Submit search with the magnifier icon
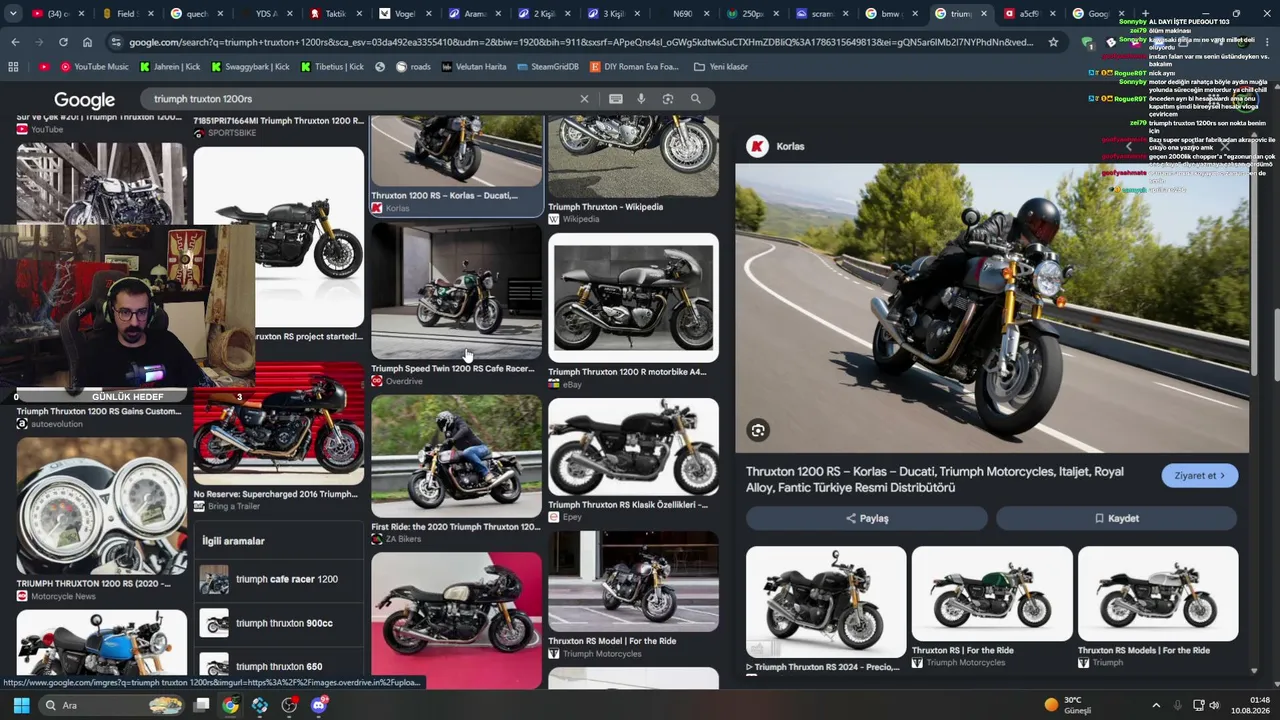This screenshot has width=1280, height=720. point(696,99)
